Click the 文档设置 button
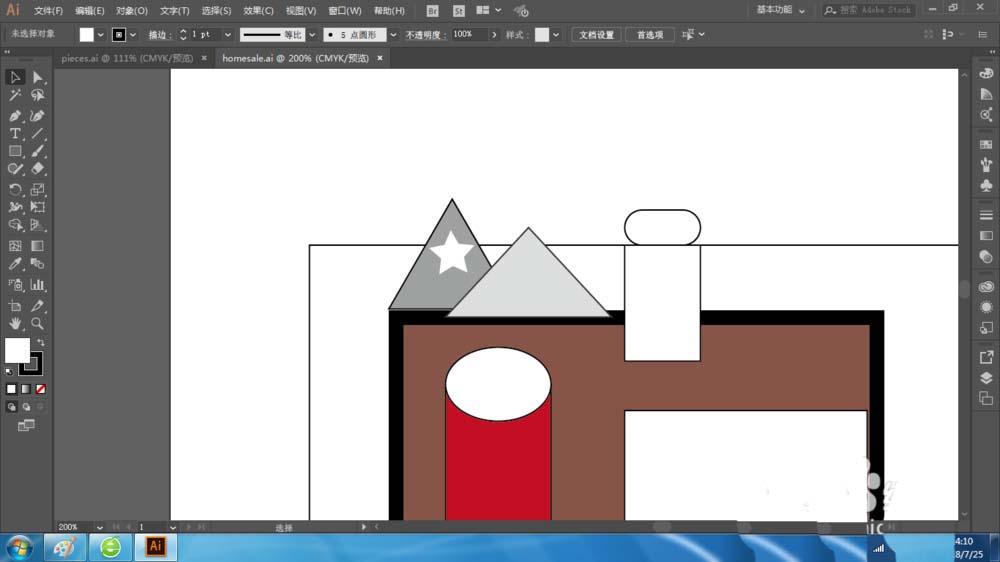This screenshot has width=1000, height=562. (x=598, y=34)
